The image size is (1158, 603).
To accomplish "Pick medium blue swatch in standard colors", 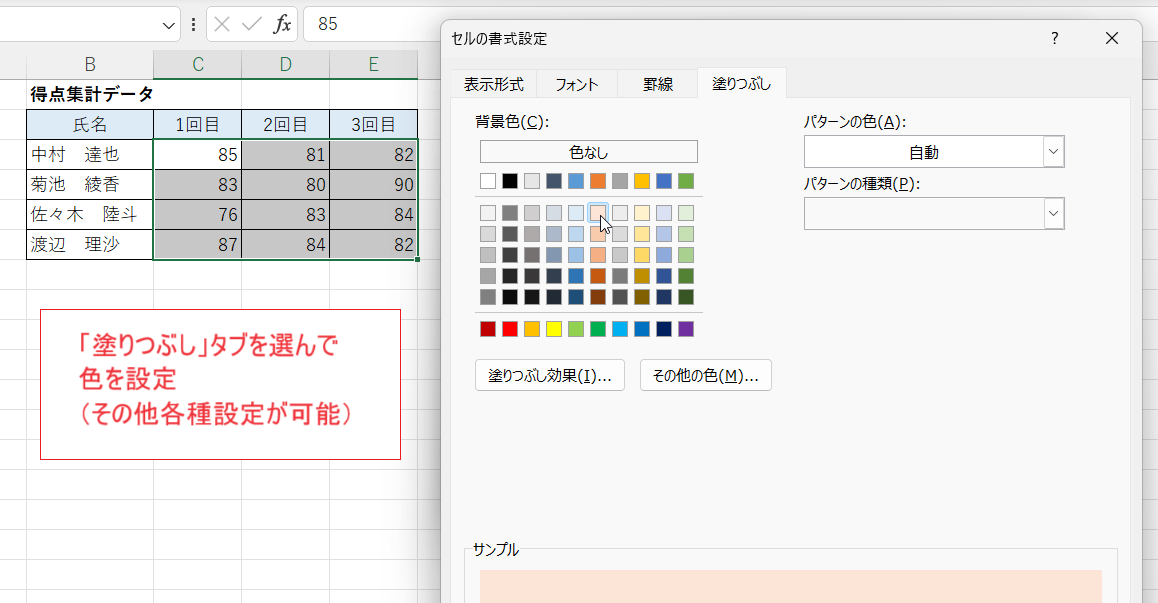I will point(642,329).
